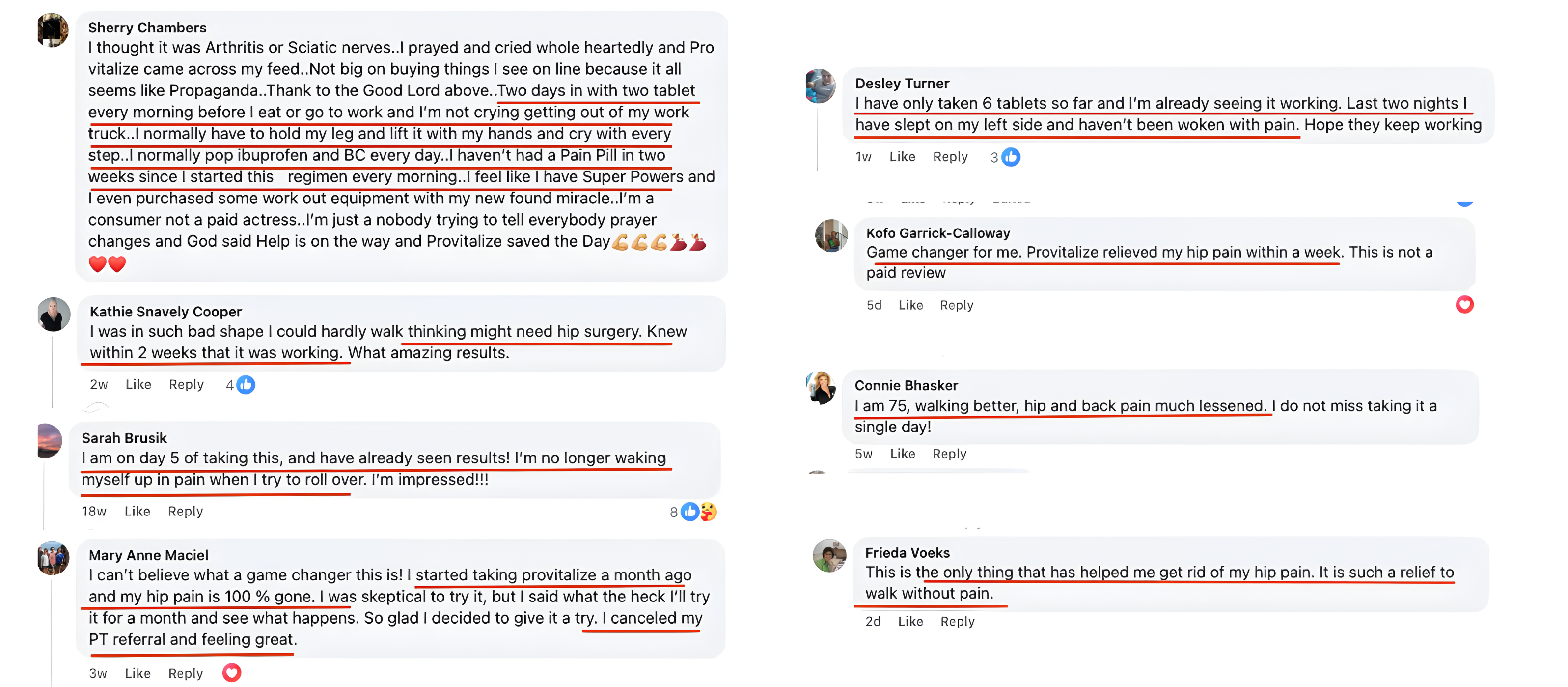Image resolution: width=1568 pixels, height=687 pixels.
Task: Click heart reaction on Kofo's comment
Action: pos(1464,305)
